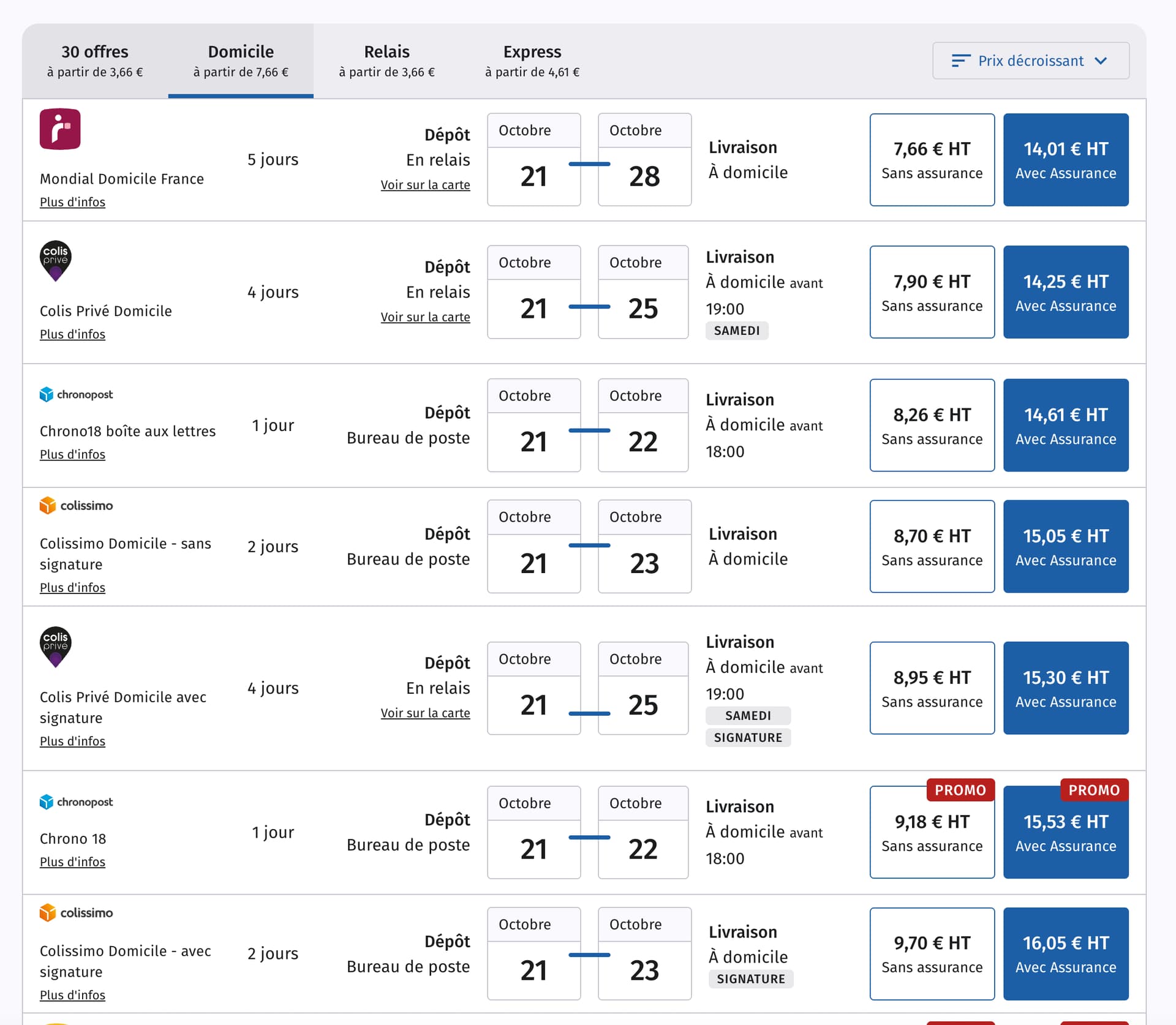Click the Chronopost logo on the Chrono 18 offer
The width and height of the screenshot is (1176, 1025).
tap(77, 802)
